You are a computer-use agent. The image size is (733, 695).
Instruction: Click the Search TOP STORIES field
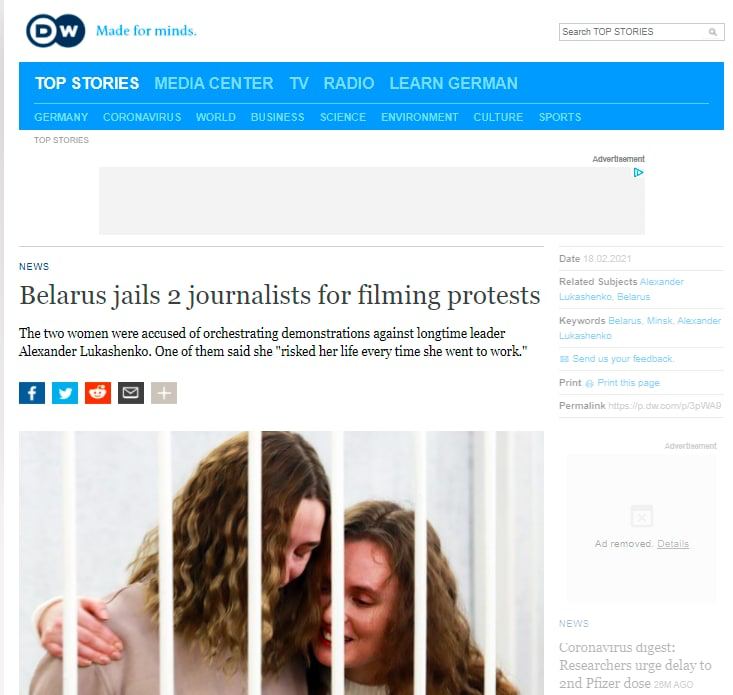click(x=641, y=32)
